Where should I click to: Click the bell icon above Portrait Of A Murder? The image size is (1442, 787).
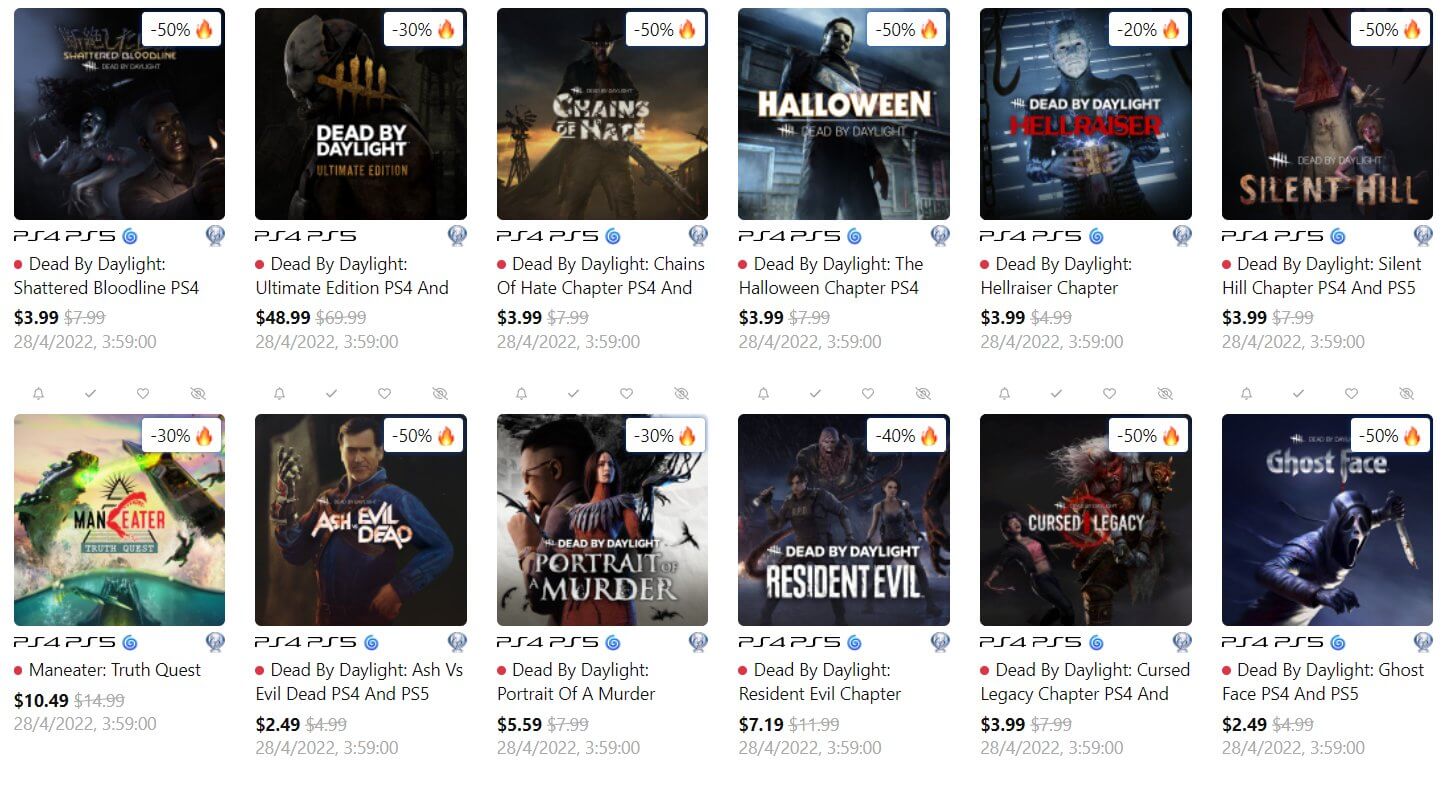tap(521, 394)
